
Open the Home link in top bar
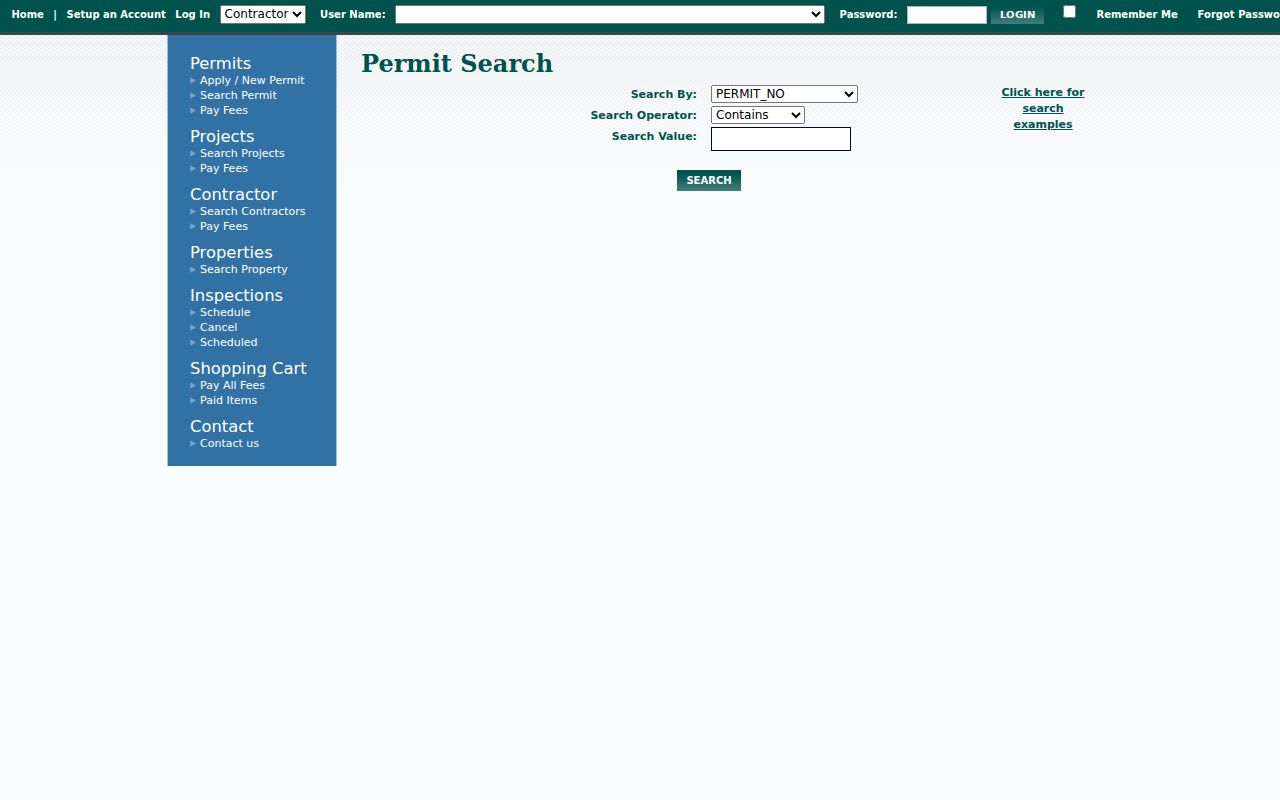(x=27, y=14)
